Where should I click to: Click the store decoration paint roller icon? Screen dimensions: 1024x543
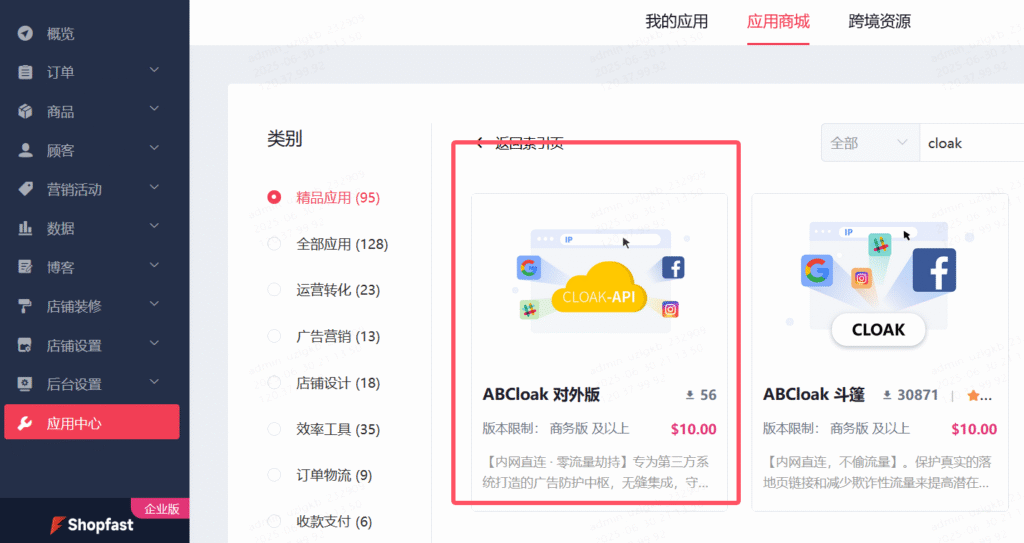click(x=25, y=306)
